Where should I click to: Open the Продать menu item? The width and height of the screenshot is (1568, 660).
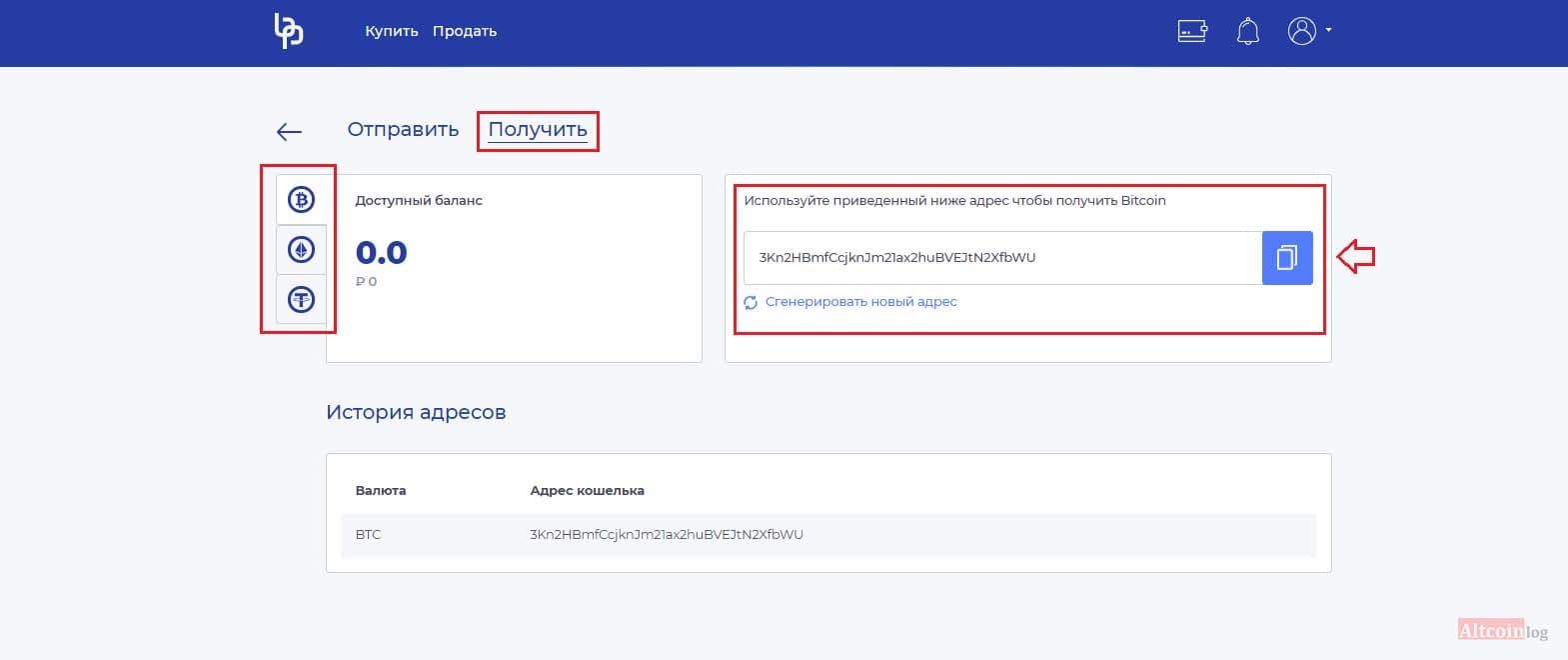point(465,31)
